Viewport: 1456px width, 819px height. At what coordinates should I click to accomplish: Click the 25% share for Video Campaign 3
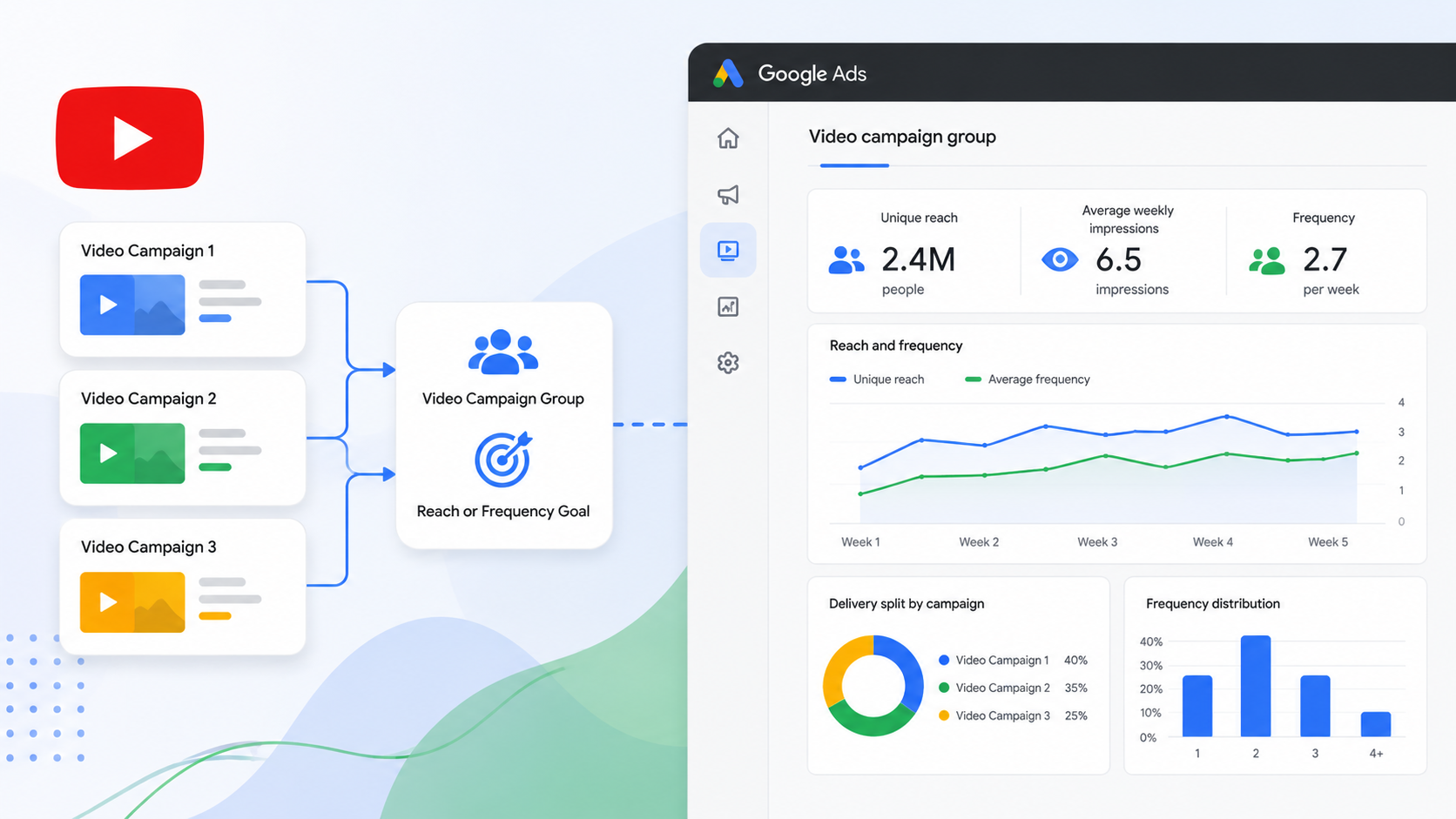[1075, 715]
